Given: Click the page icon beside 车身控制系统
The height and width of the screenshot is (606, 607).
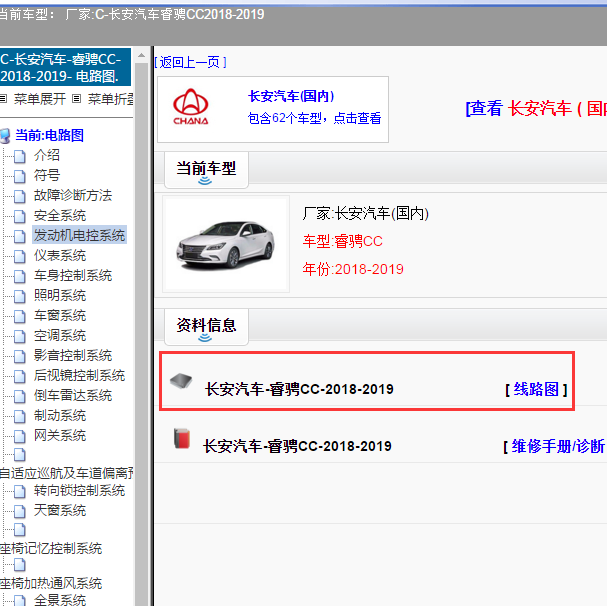Looking at the screenshot, I should [x=19, y=276].
